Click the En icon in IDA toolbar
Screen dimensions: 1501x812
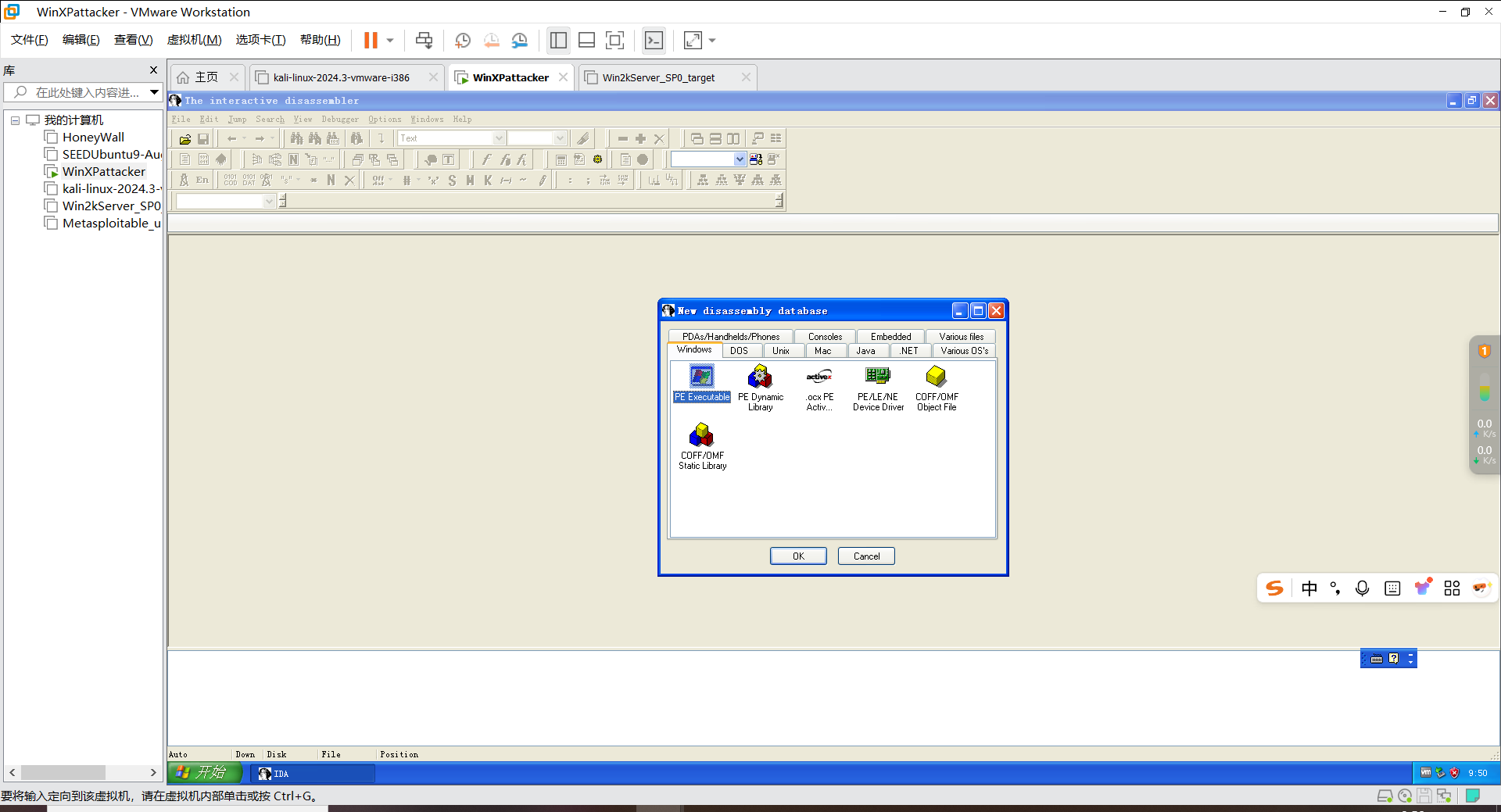(202, 181)
